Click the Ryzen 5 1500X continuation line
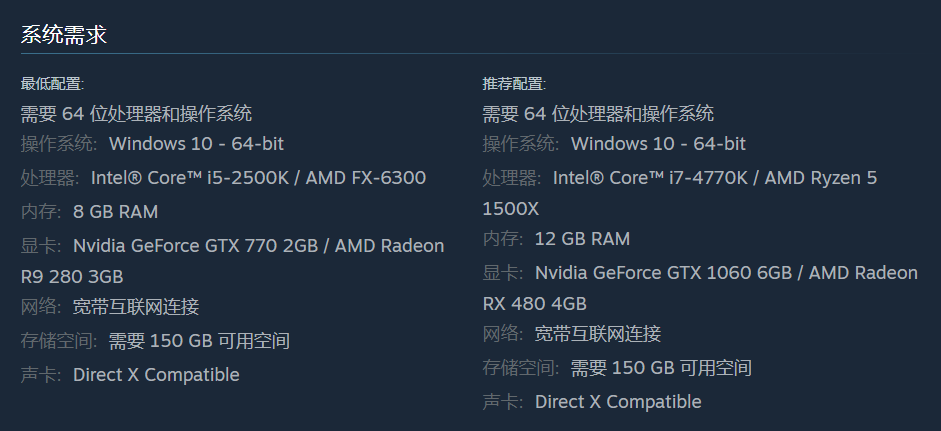Viewport: 941px width, 431px height. click(510, 209)
